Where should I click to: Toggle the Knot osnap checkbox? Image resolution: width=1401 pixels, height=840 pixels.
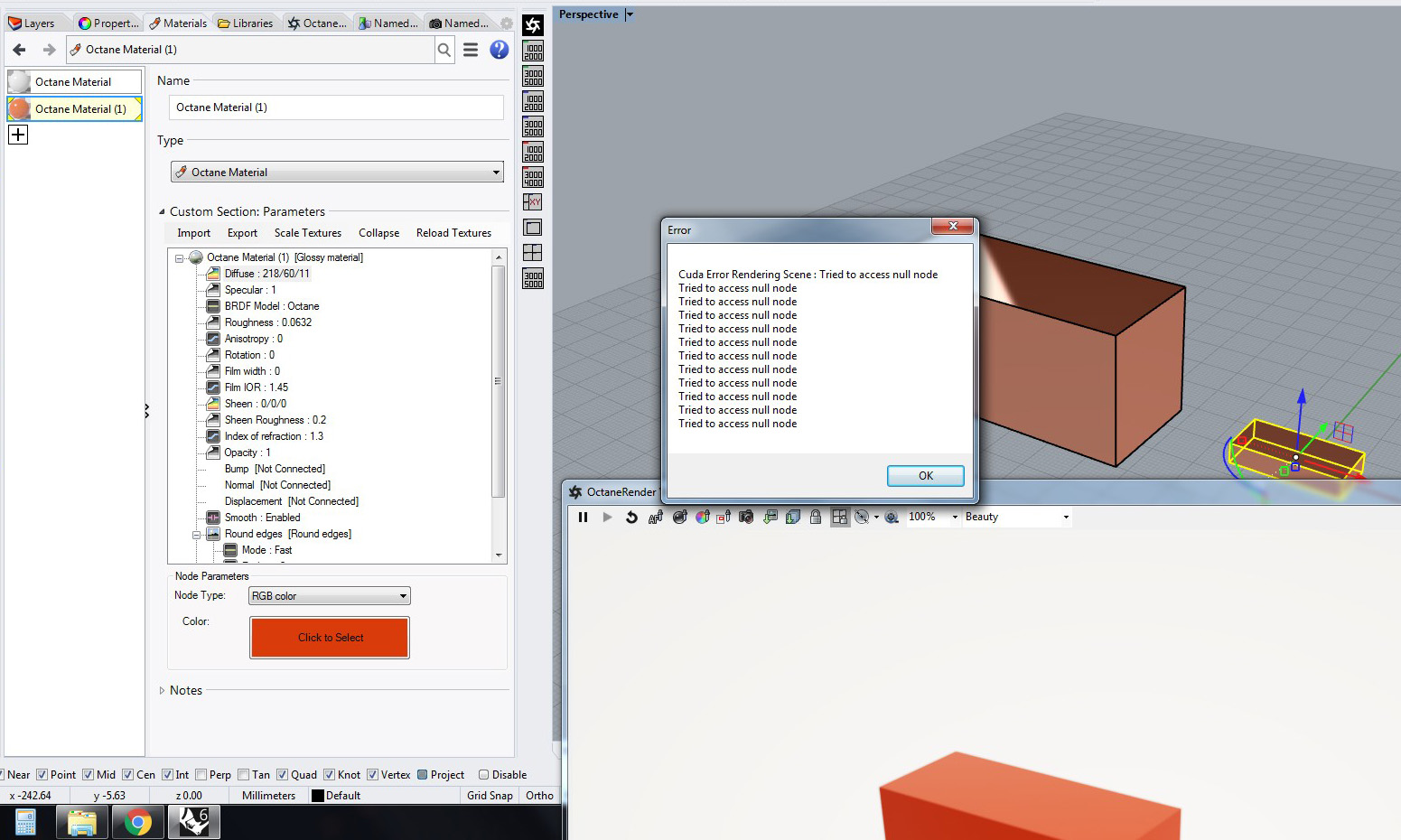point(329,775)
